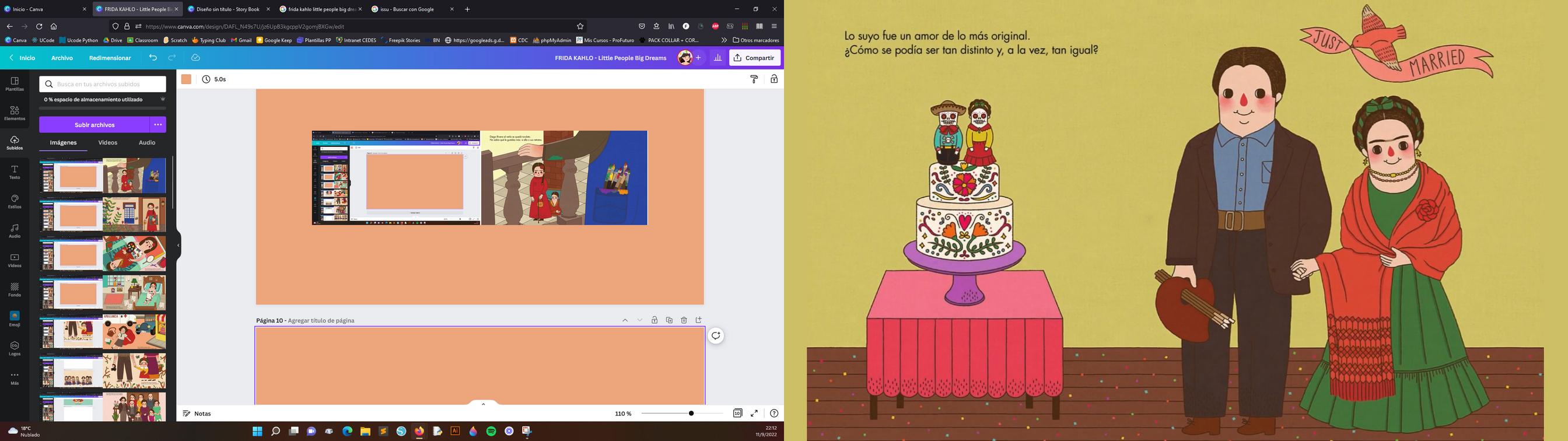This screenshot has height=441, width=1568.
Task: Open the Classroom bookmark
Action: pyautogui.click(x=142, y=40)
